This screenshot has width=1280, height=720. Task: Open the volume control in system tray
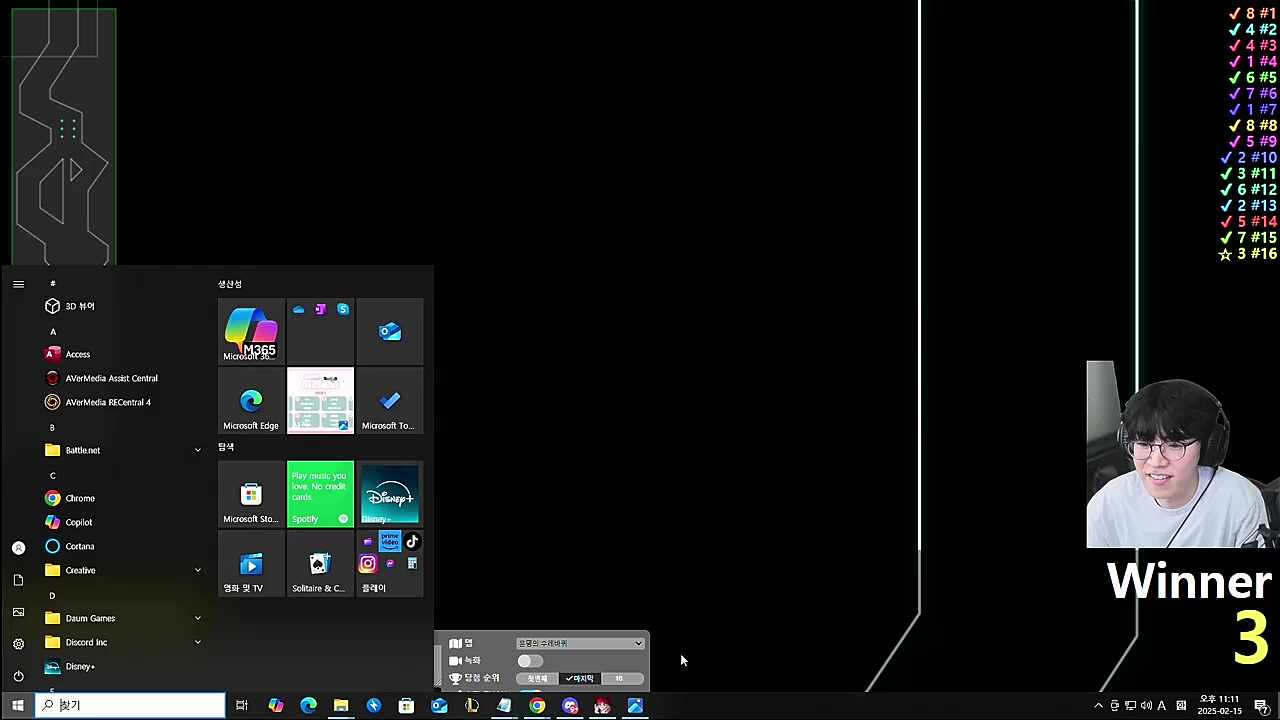[x=1146, y=706]
